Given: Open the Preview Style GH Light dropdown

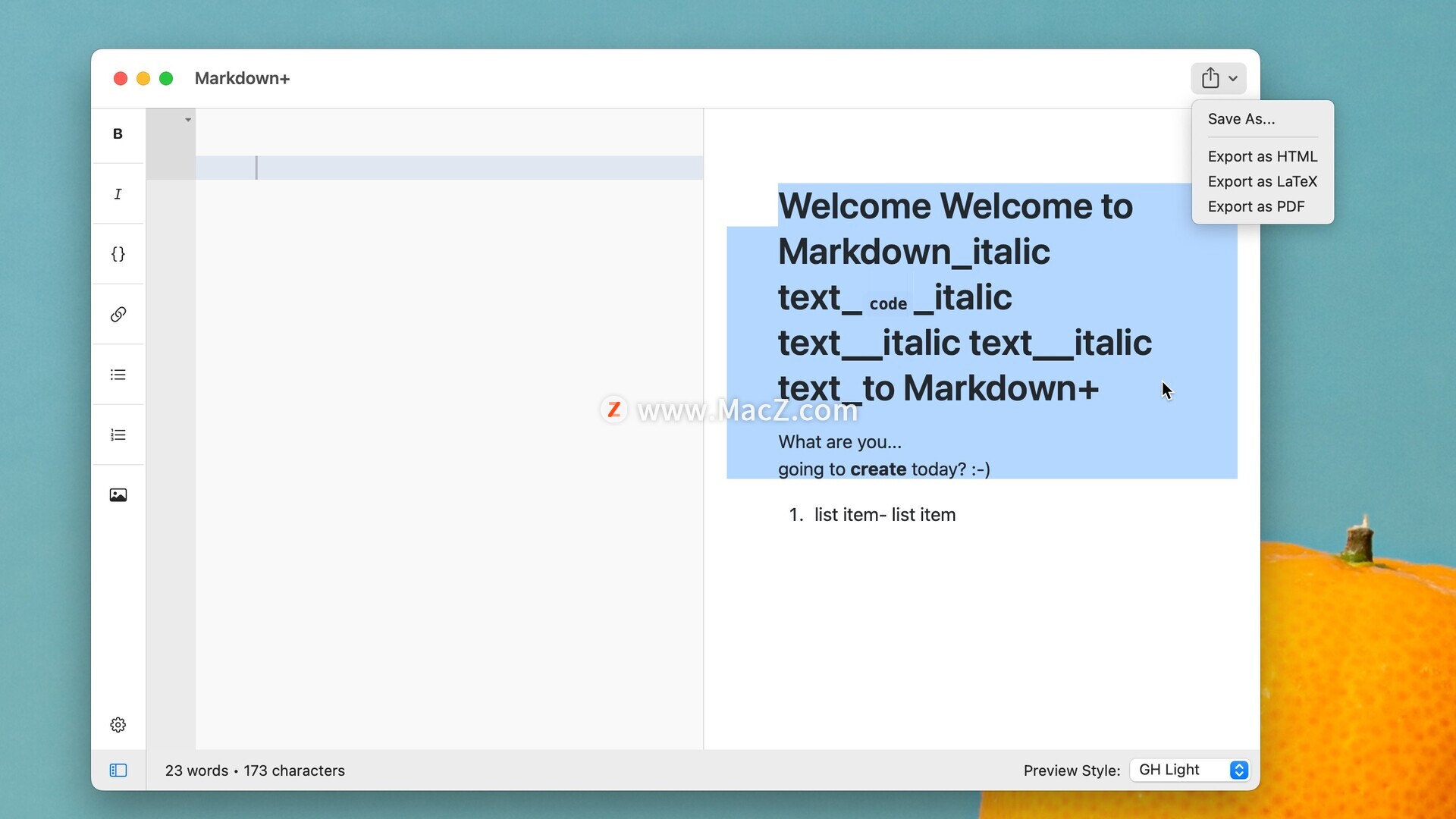Looking at the screenshot, I should click(x=1190, y=770).
